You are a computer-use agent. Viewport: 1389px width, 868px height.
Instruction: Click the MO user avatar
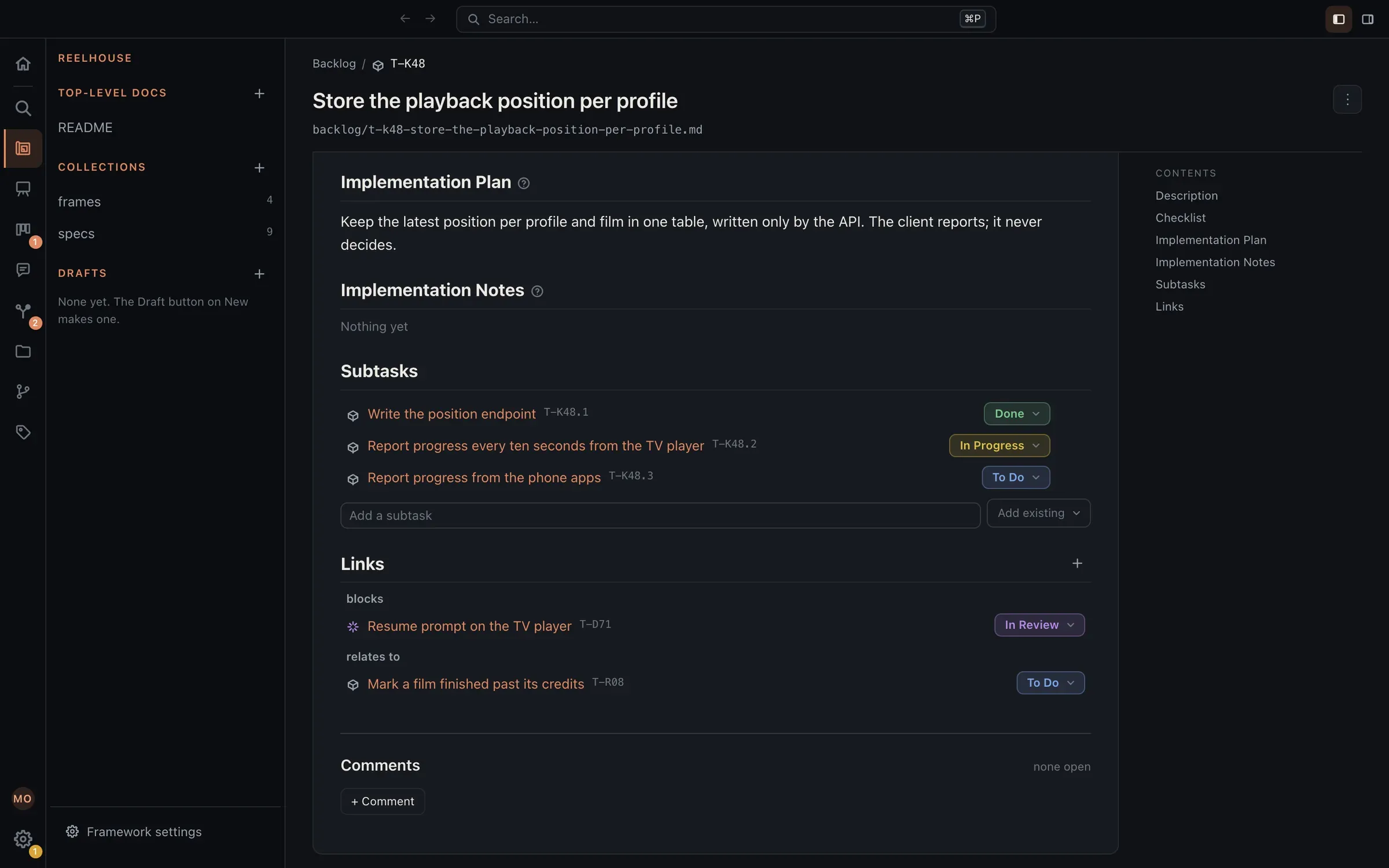(23, 799)
